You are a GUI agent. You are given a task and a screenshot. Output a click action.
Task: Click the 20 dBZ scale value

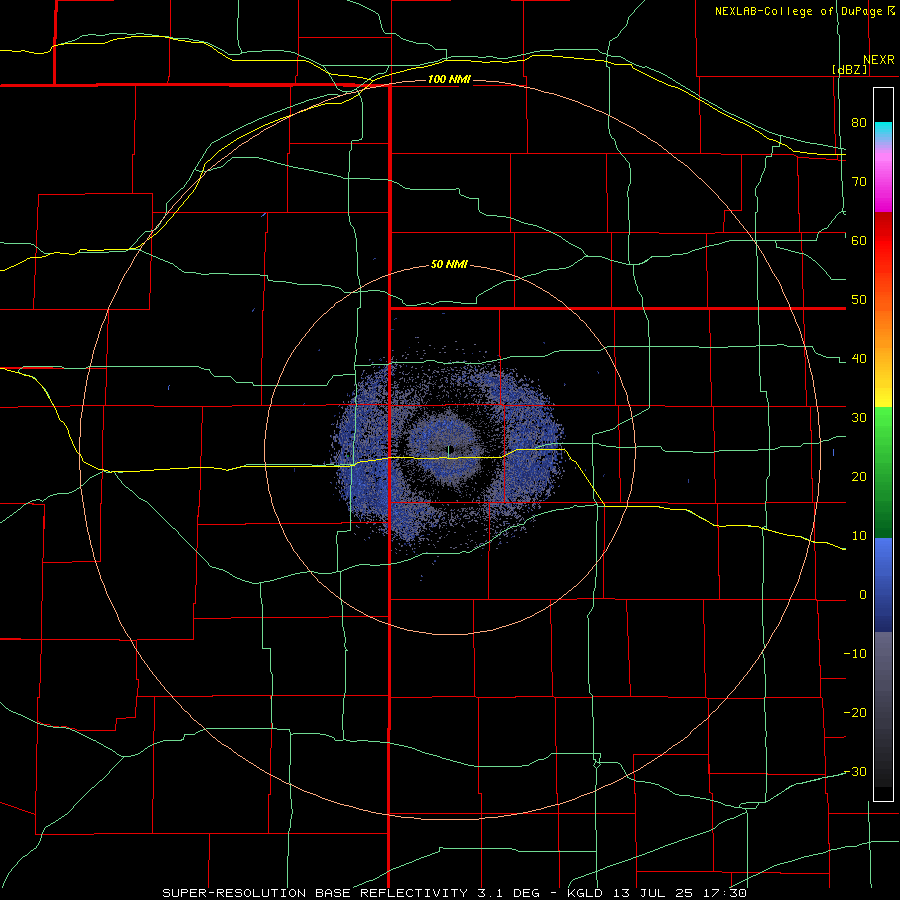859,477
